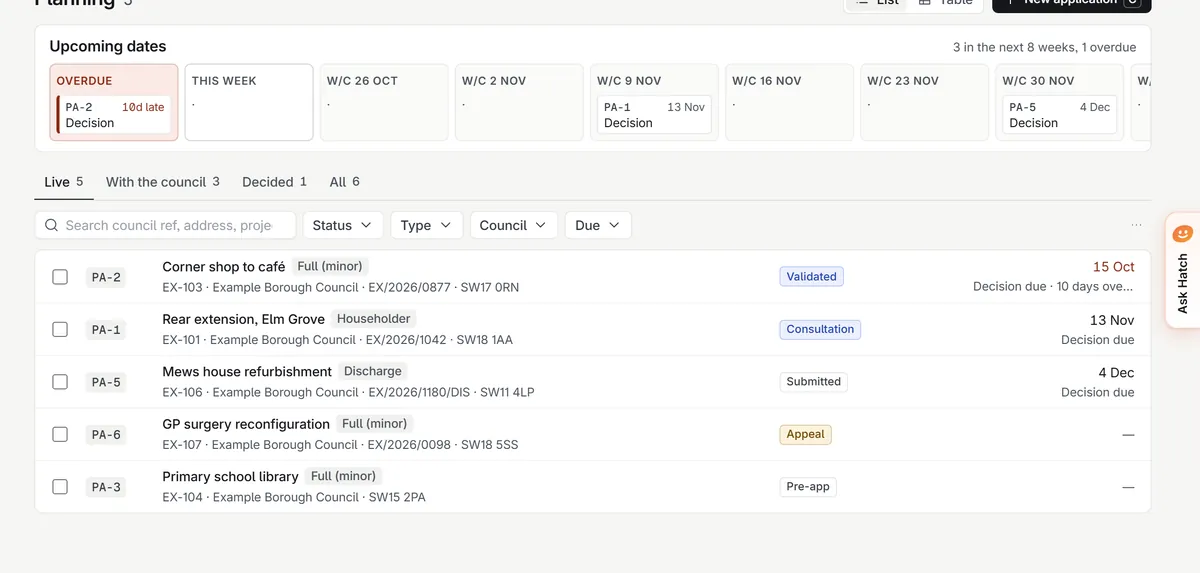Click the Pre-app status badge
Image resolution: width=1200 pixels, height=573 pixels.
pos(808,487)
